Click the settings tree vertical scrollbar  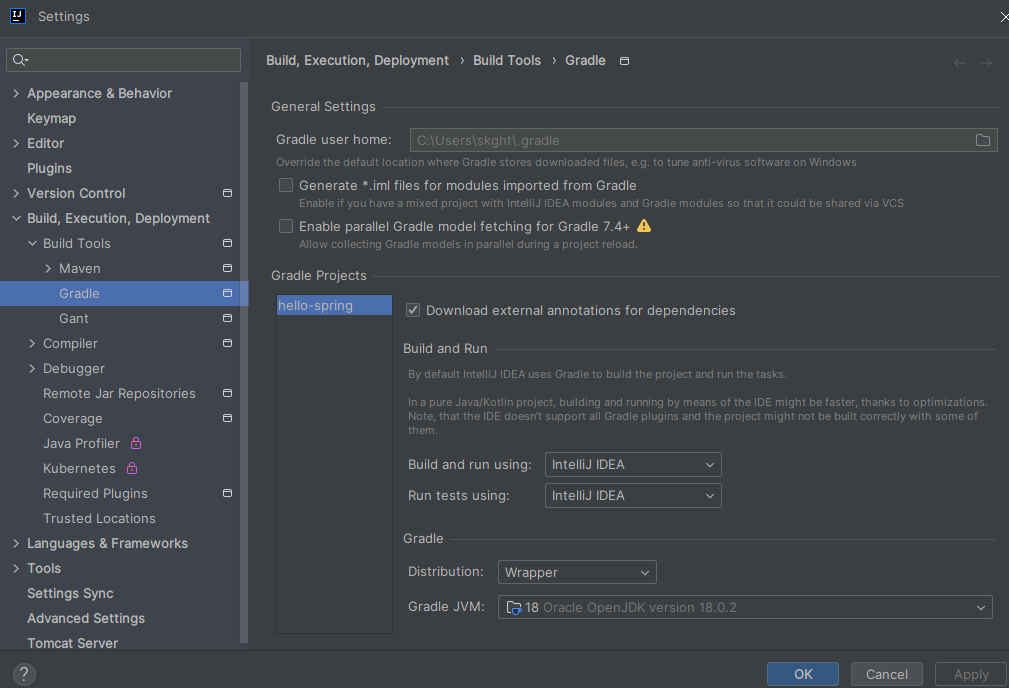[244, 362]
